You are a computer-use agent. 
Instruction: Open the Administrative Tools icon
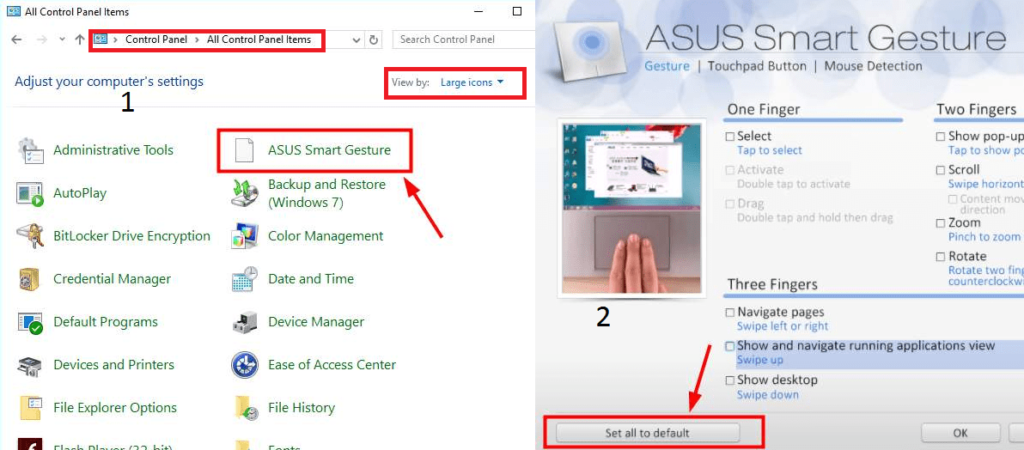click(30, 150)
